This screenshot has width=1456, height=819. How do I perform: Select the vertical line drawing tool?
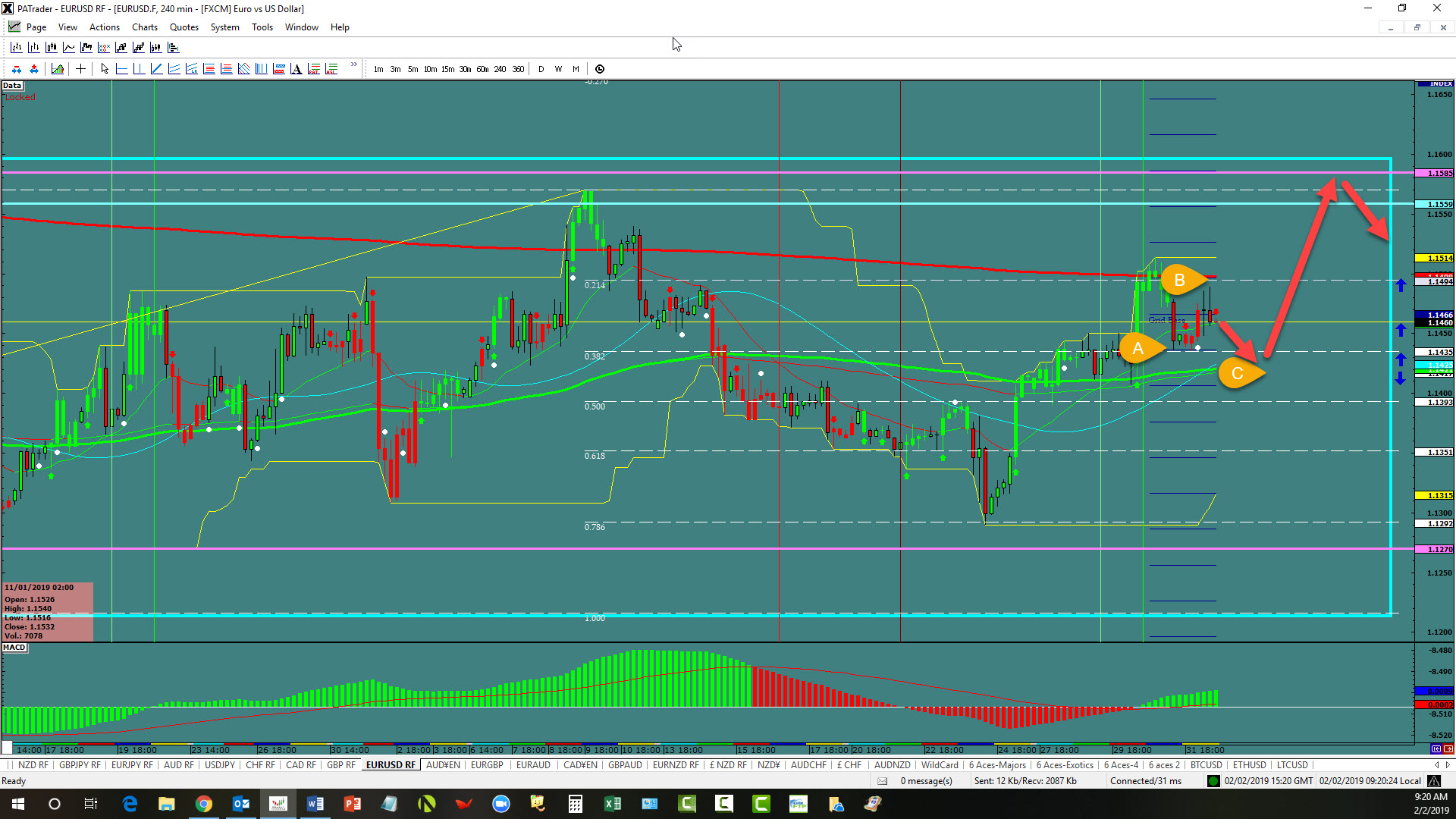[x=139, y=69]
